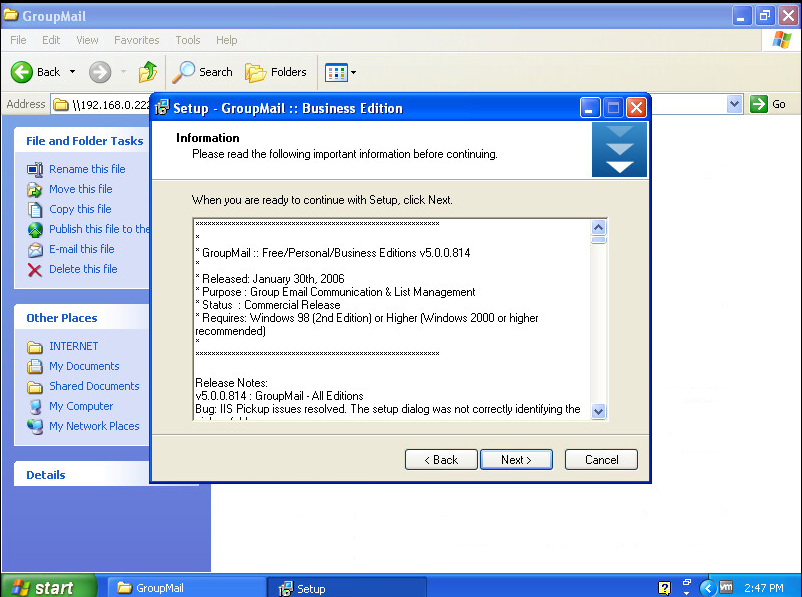802x597 pixels.
Task: Click the Windows start button
Action: pyautogui.click(x=48, y=587)
